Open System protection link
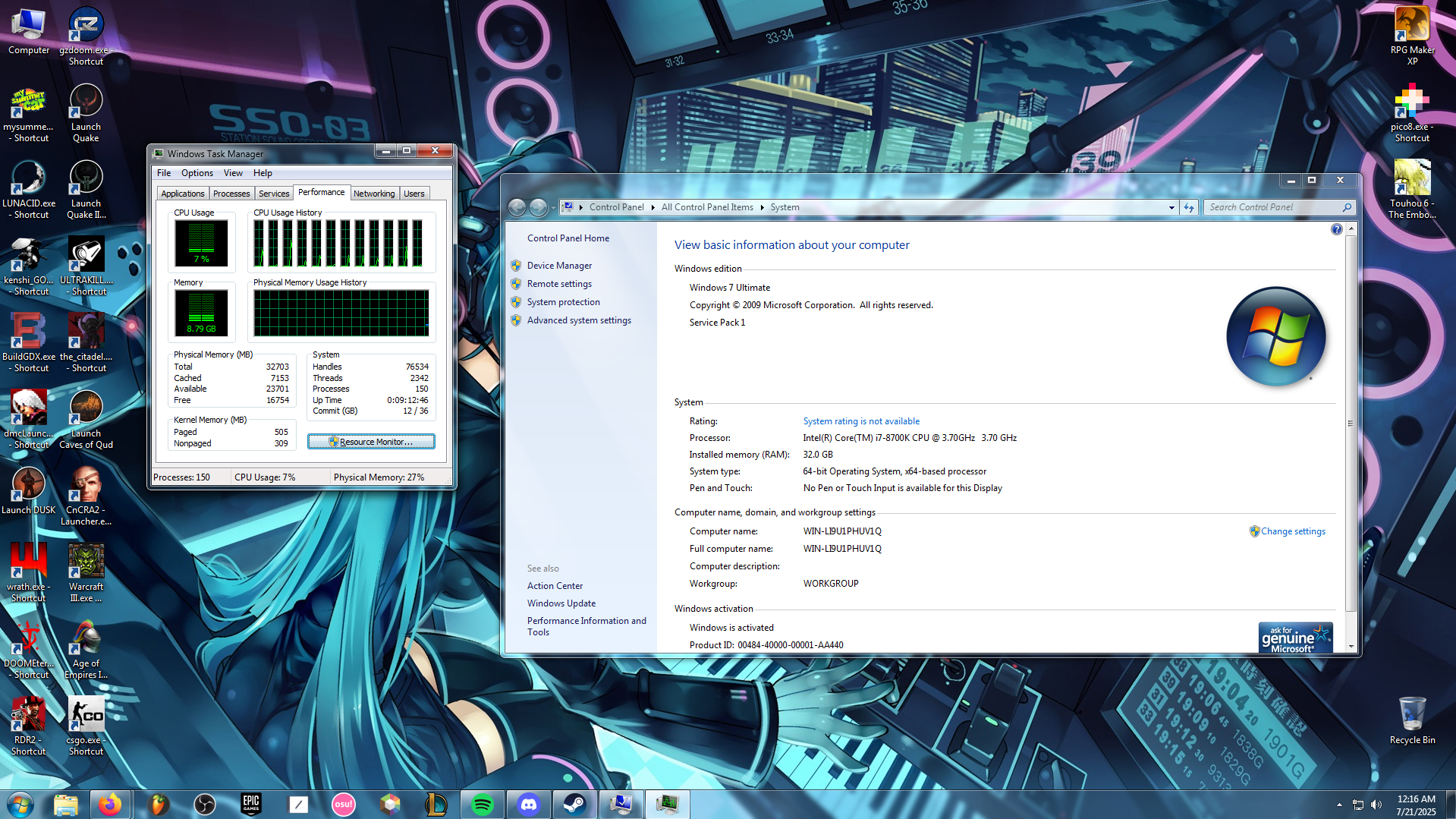The image size is (1456, 819). (563, 302)
